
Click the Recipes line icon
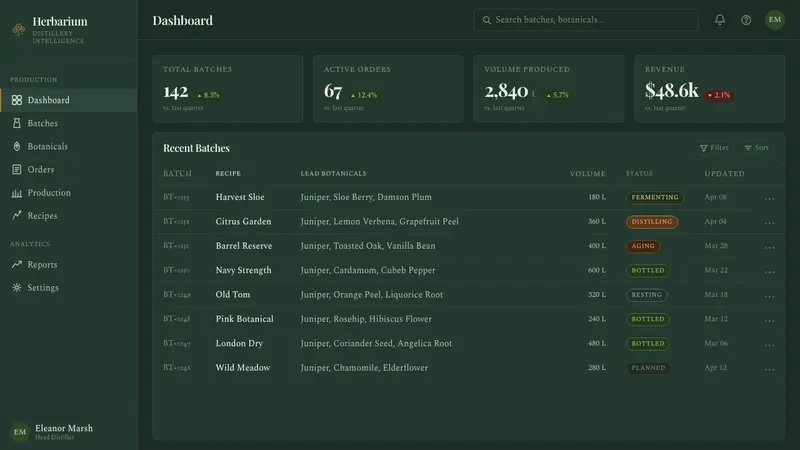coord(17,215)
